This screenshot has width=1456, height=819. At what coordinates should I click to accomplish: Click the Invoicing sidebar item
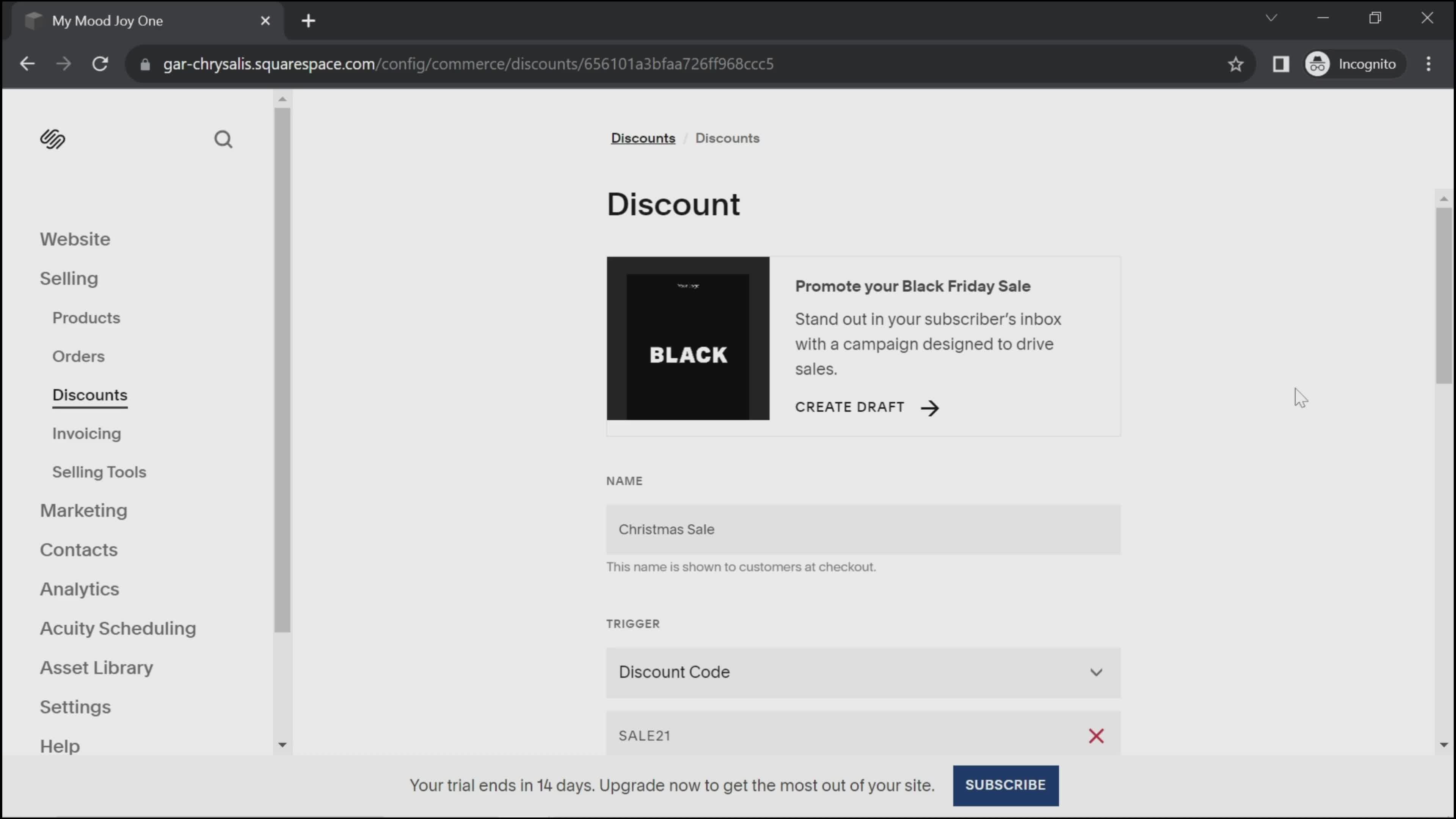coord(87,433)
